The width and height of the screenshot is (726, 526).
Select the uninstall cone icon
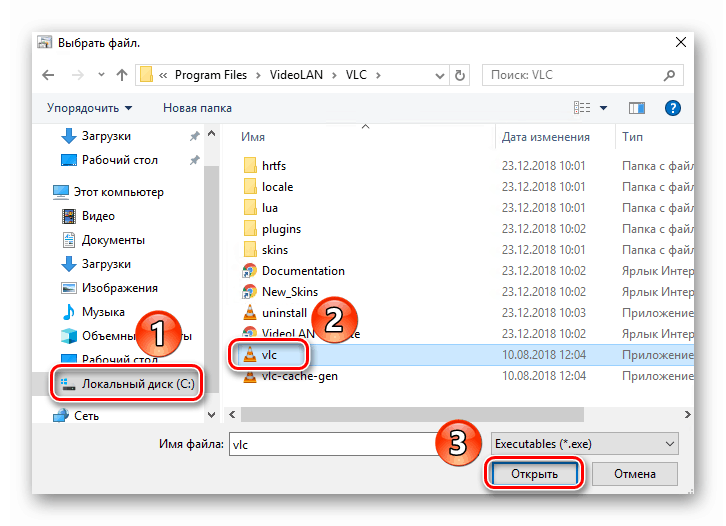point(250,313)
